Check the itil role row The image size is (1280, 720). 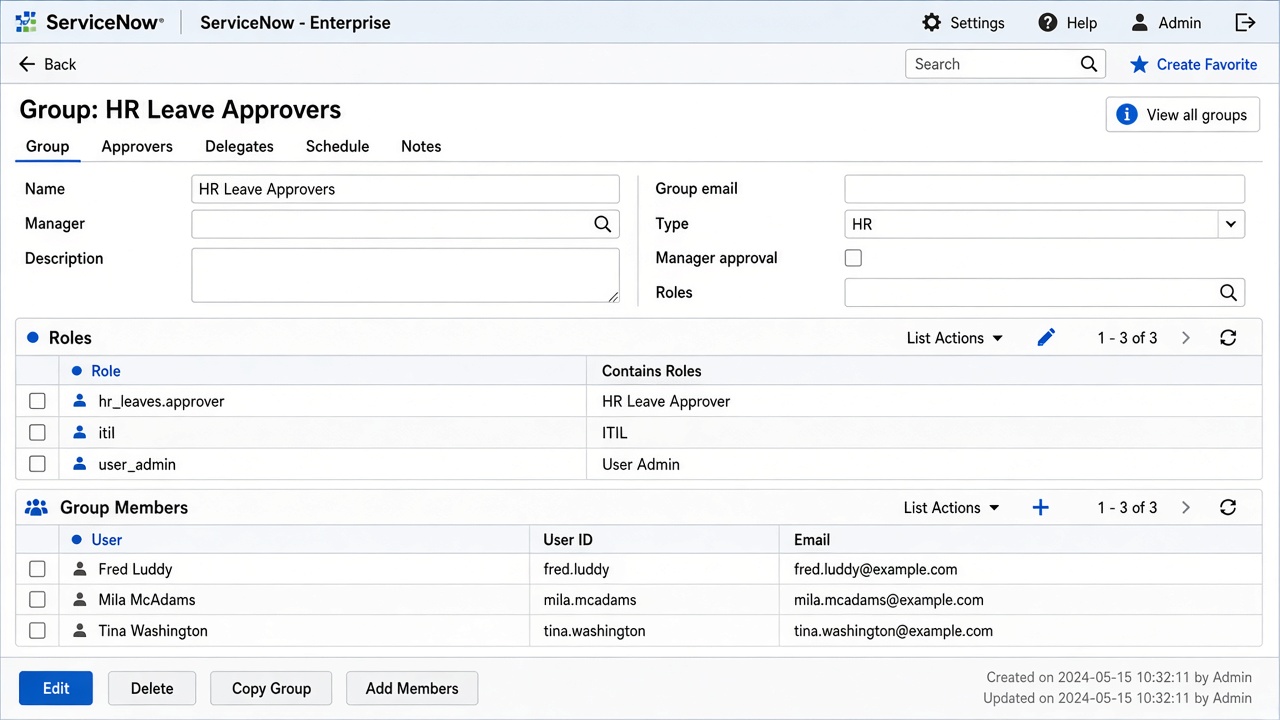coord(37,433)
